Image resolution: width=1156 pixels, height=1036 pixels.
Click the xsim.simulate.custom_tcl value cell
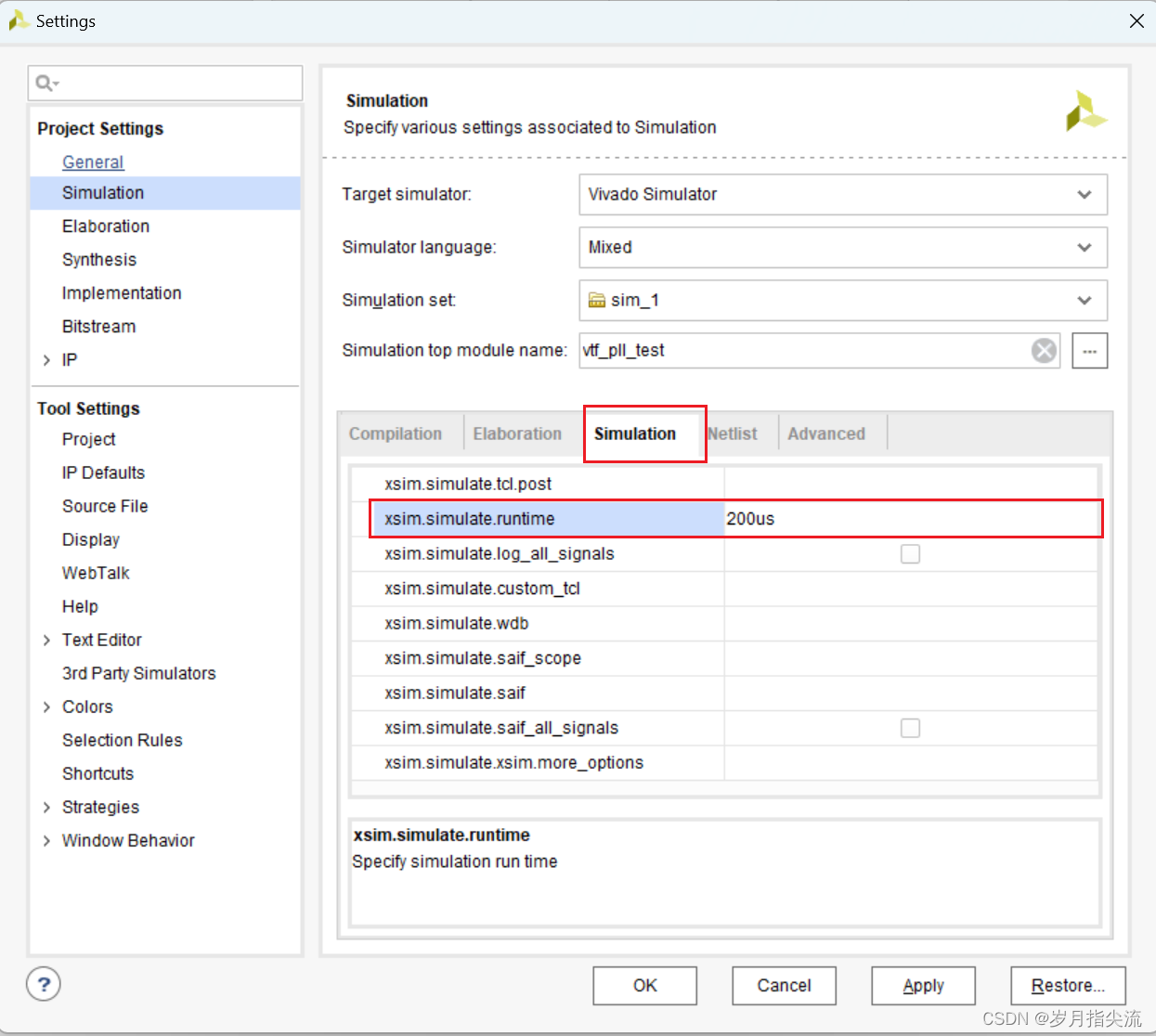(911, 589)
